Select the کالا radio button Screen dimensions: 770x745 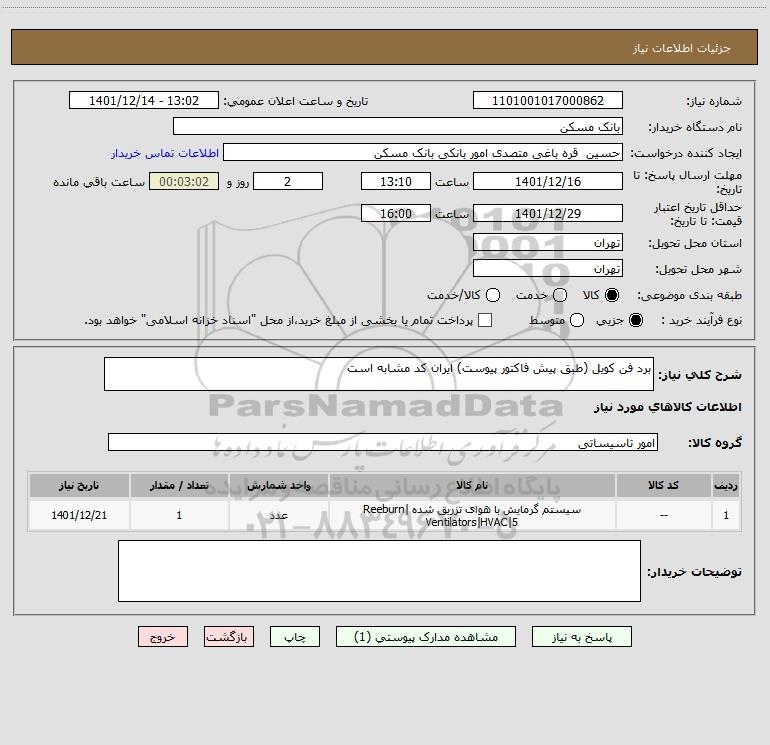coord(612,295)
